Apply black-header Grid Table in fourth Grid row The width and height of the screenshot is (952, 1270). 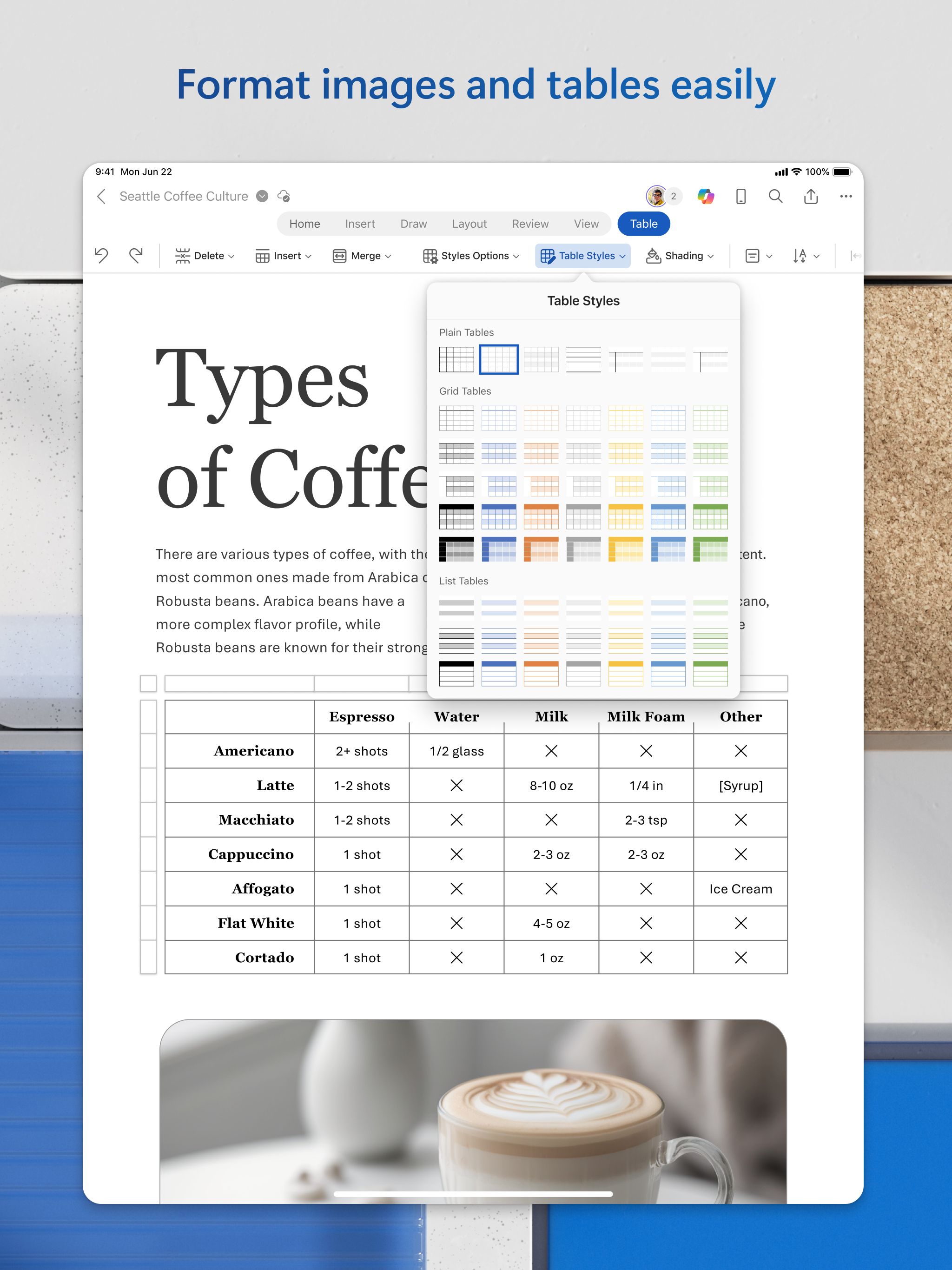456,517
